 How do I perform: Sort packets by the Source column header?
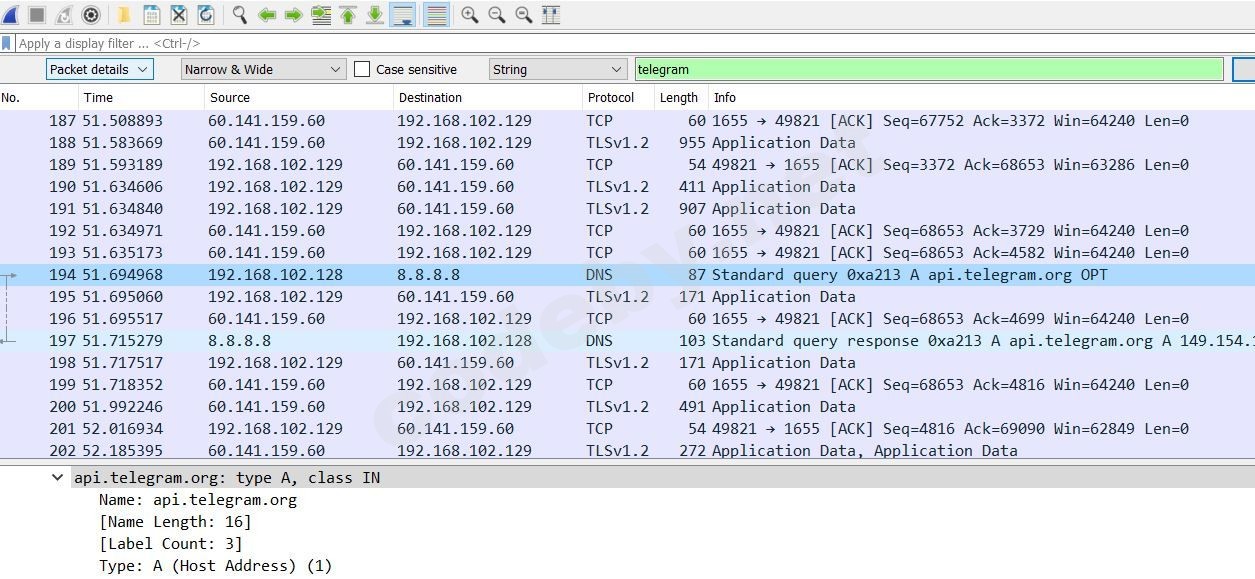tap(230, 97)
